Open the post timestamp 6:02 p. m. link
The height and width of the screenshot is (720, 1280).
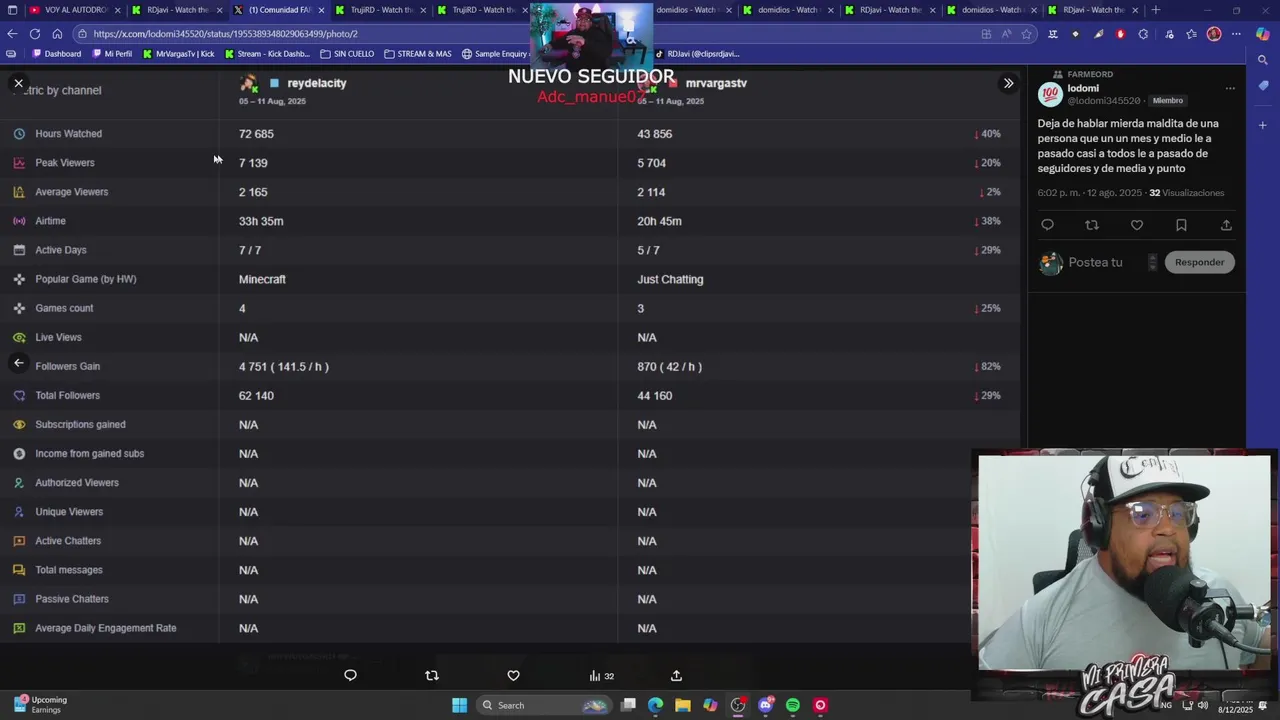click(x=1089, y=193)
